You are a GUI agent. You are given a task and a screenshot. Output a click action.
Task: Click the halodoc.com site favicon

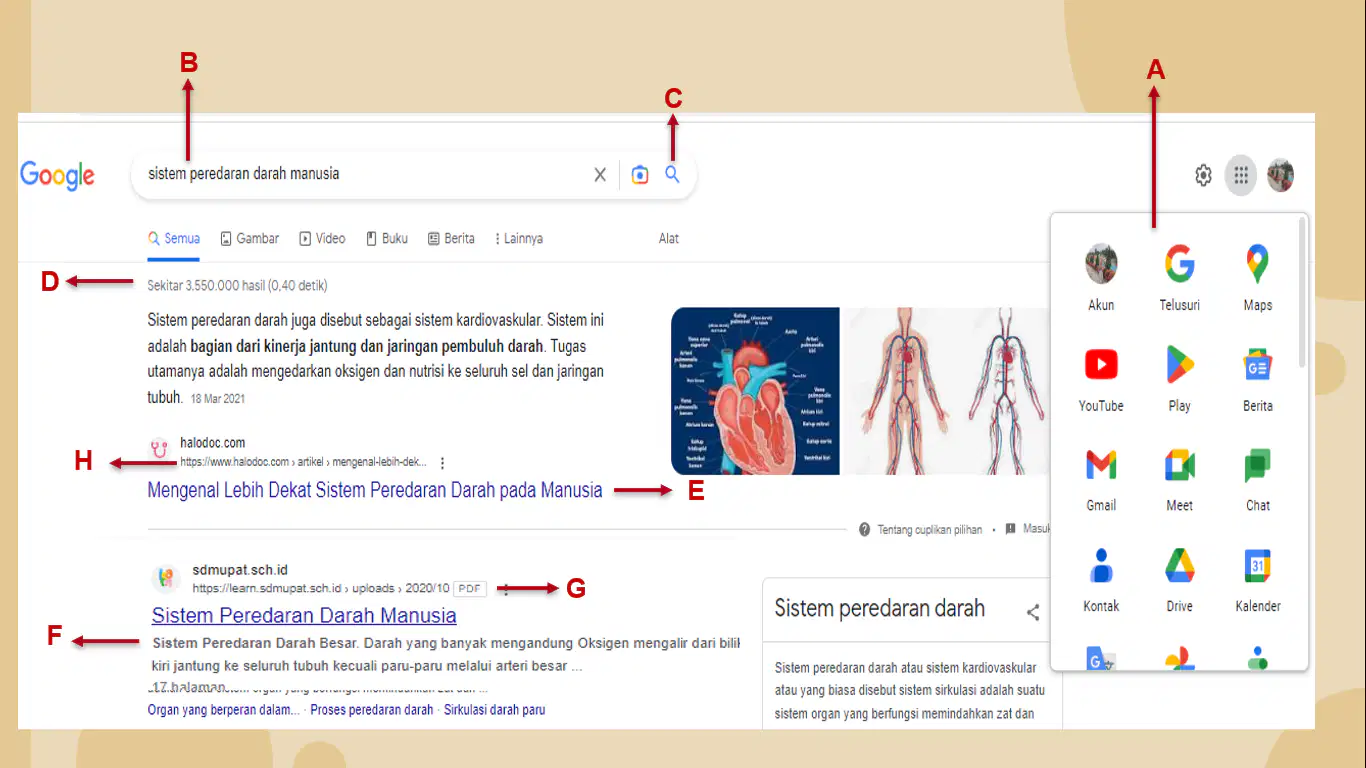[160, 450]
